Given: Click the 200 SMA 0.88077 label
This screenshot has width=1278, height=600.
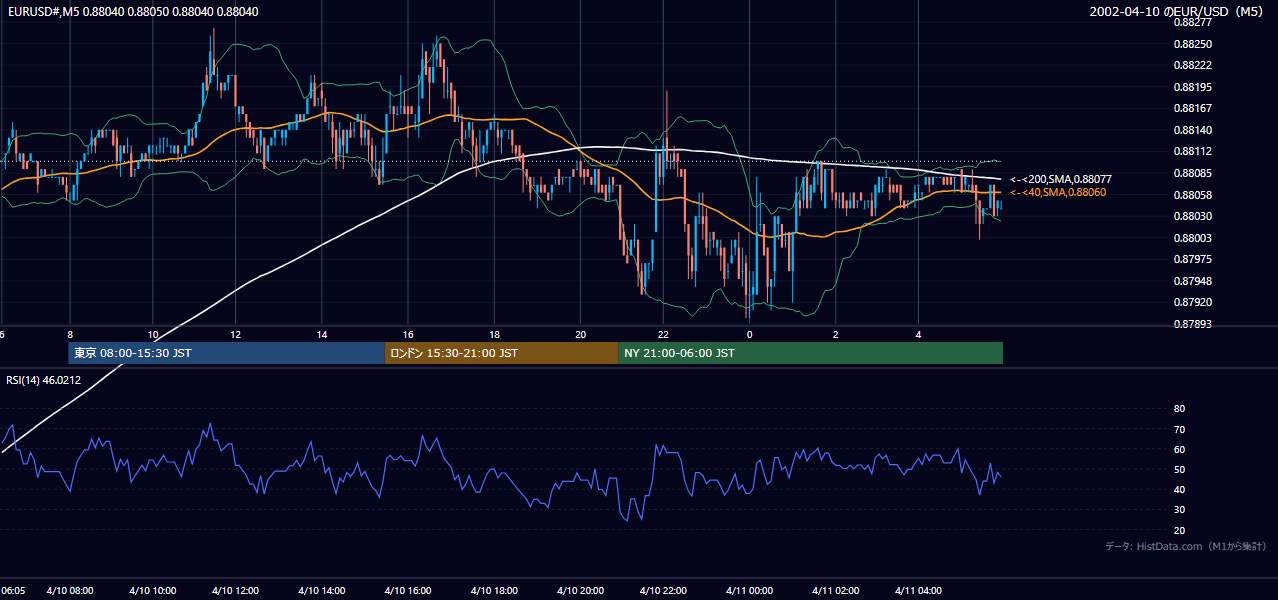Looking at the screenshot, I should pos(1060,178).
